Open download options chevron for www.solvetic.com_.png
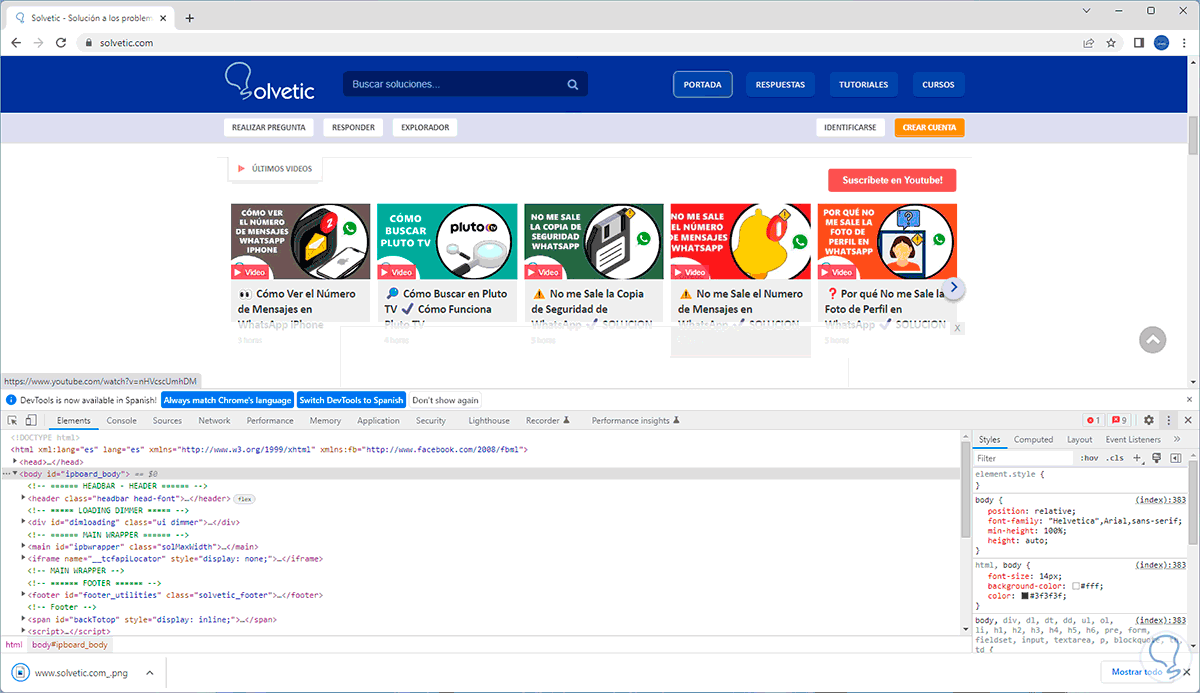The image size is (1200, 693). point(148,674)
